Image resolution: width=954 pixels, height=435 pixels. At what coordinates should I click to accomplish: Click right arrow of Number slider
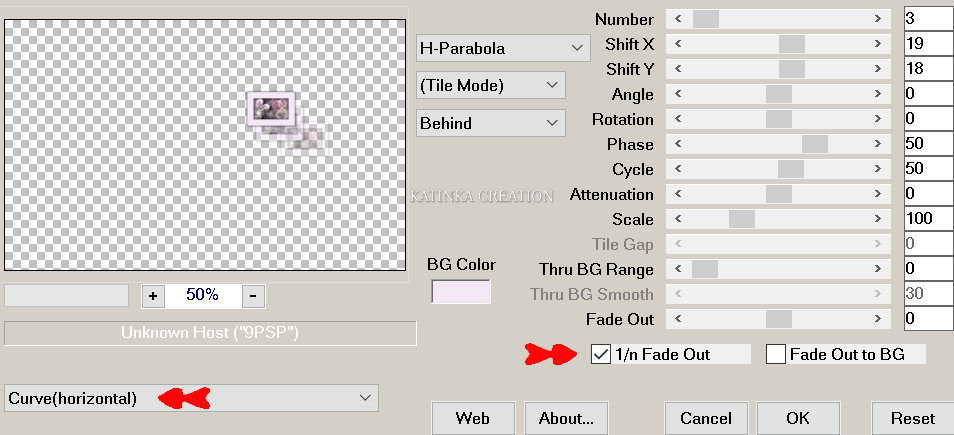[x=879, y=19]
